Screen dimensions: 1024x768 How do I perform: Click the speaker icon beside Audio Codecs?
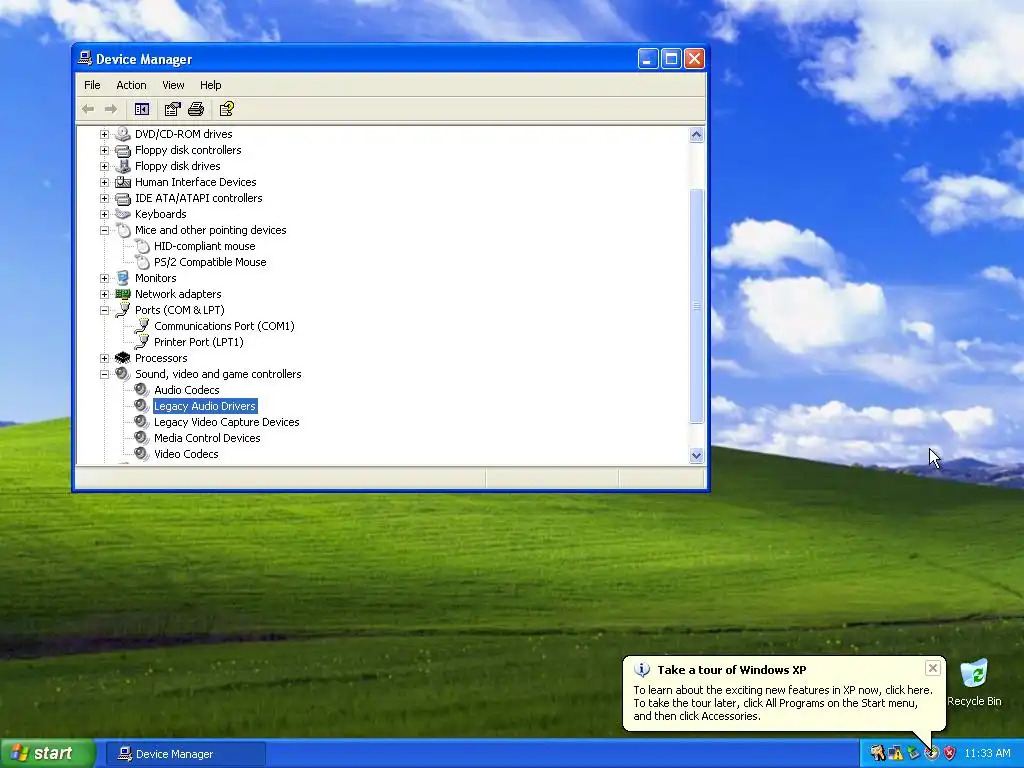click(142, 390)
